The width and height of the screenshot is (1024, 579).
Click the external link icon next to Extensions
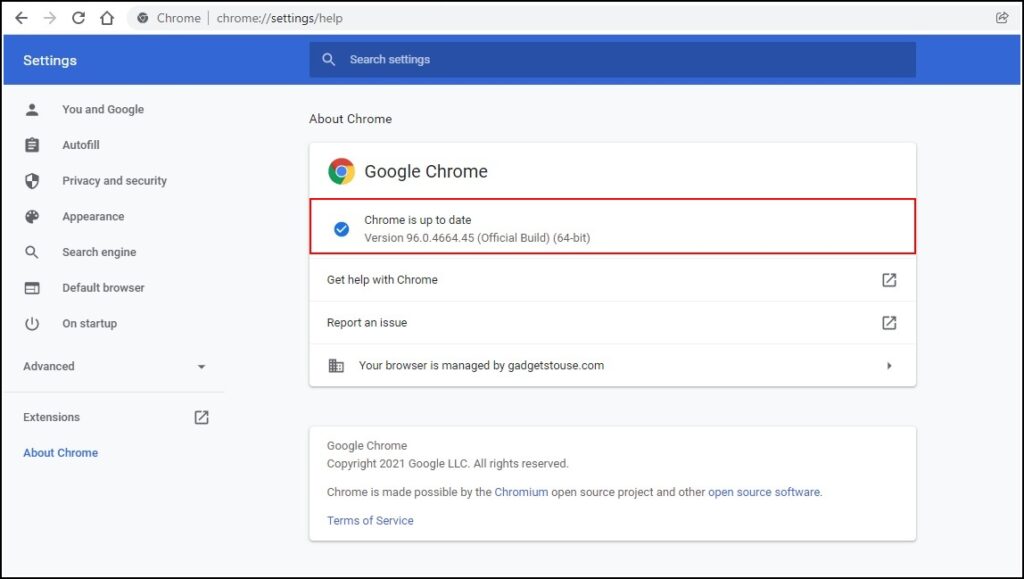(x=201, y=417)
